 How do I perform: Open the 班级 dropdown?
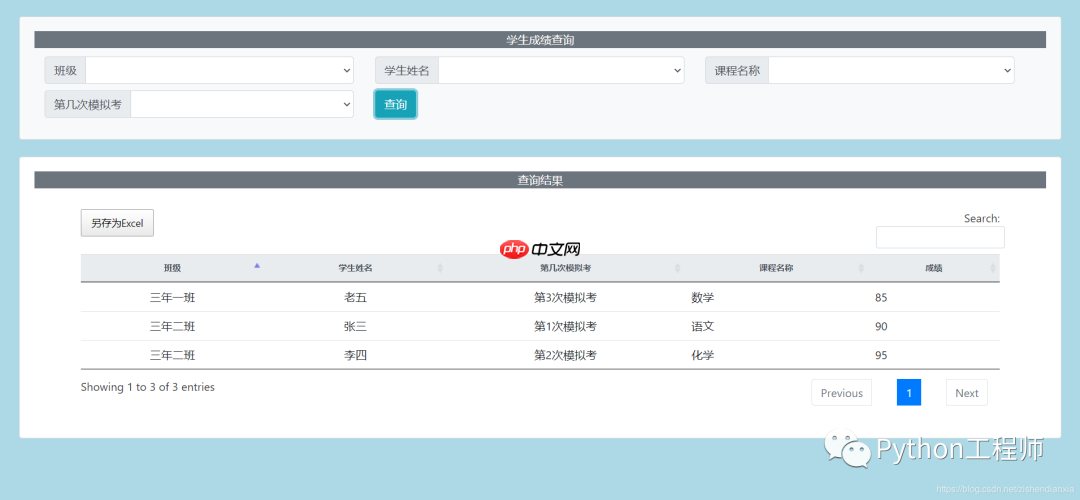pyautogui.click(x=219, y=70)
